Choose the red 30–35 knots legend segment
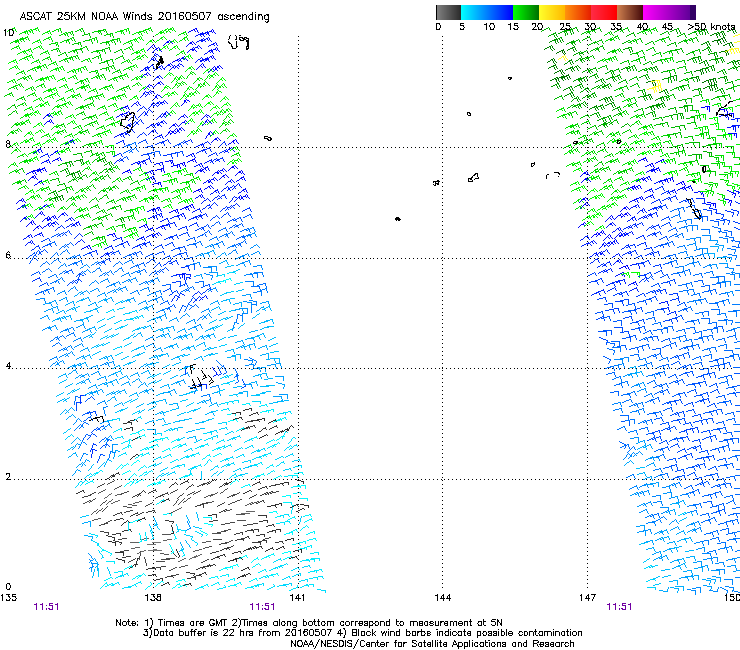740x650 pixels. pyautogui.click(x=604, y=12)
